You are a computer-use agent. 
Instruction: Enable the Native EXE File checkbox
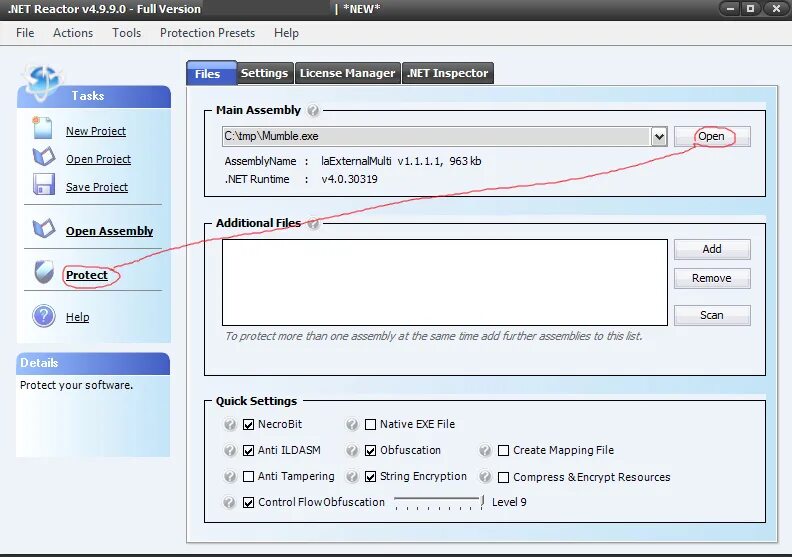tap(370, 425)
